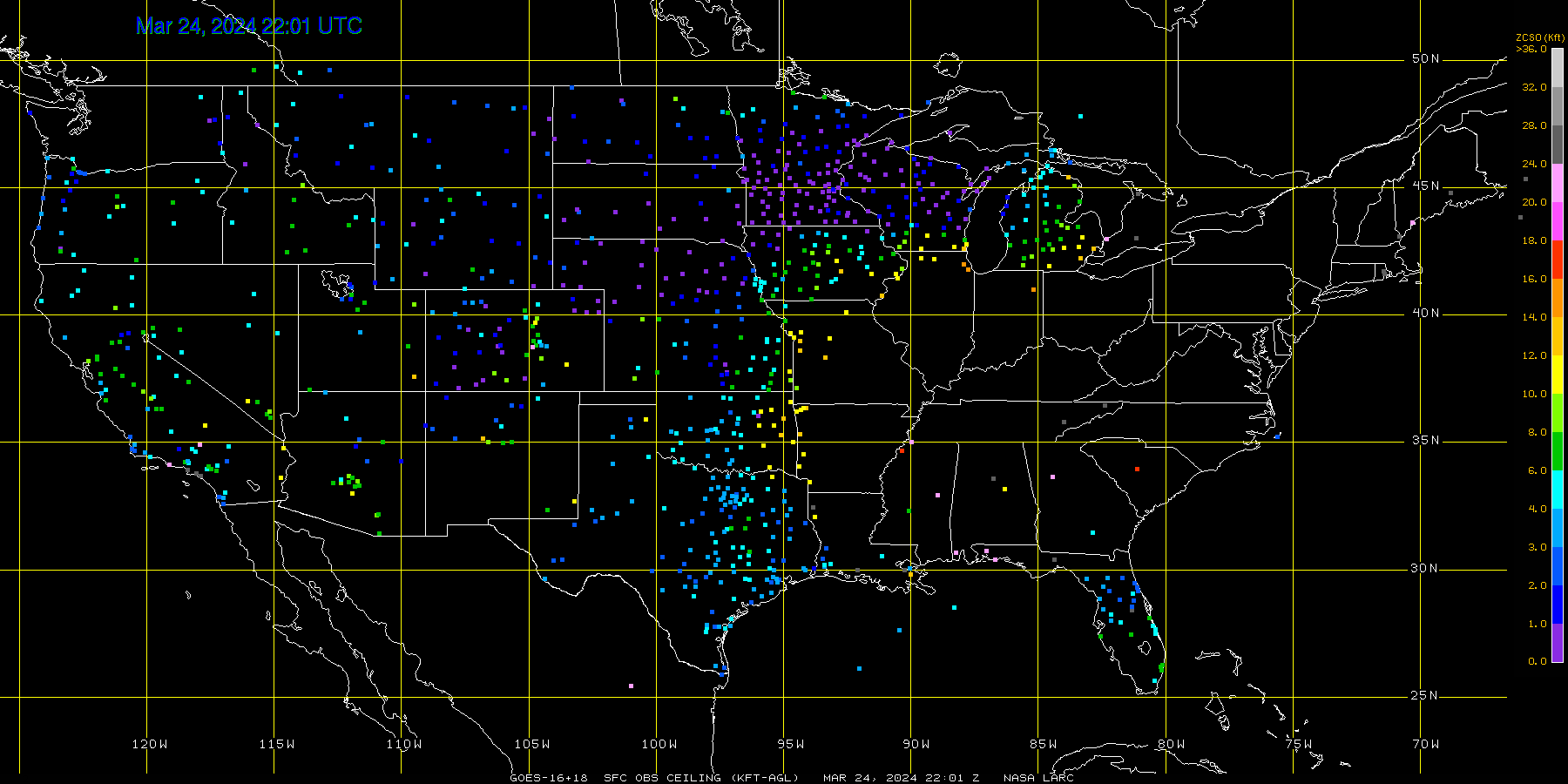Click the '115W' longitude label
1568x784 pixels.
(x=277, y=744)
